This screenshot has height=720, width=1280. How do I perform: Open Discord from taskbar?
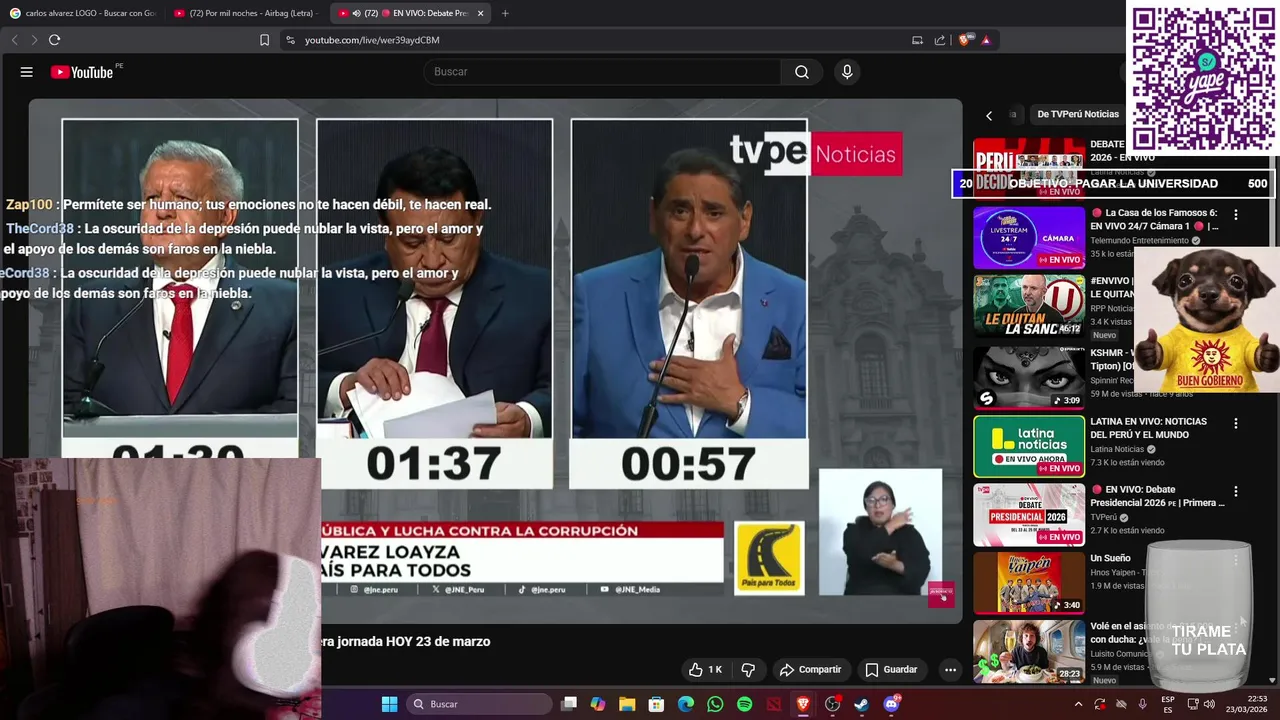tap(891, 704)
